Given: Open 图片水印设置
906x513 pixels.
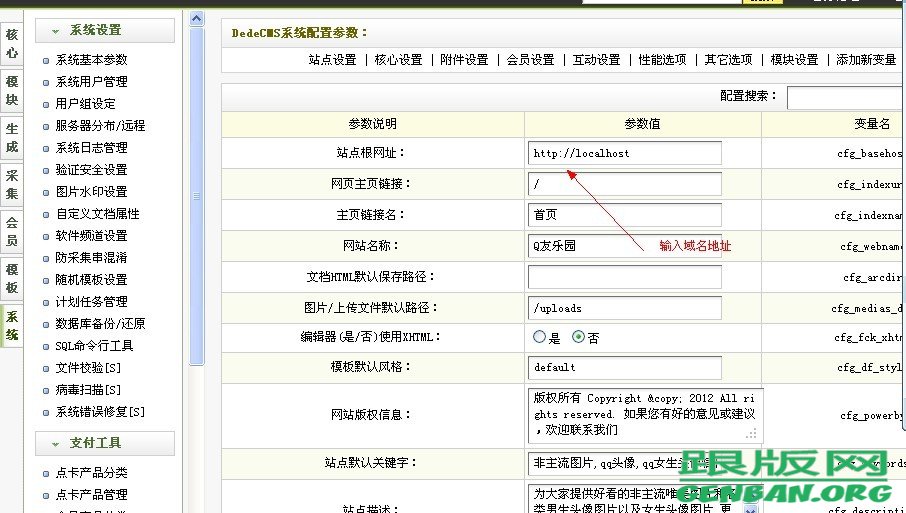Looking at the screenshot, I should [x=91, y=192].
